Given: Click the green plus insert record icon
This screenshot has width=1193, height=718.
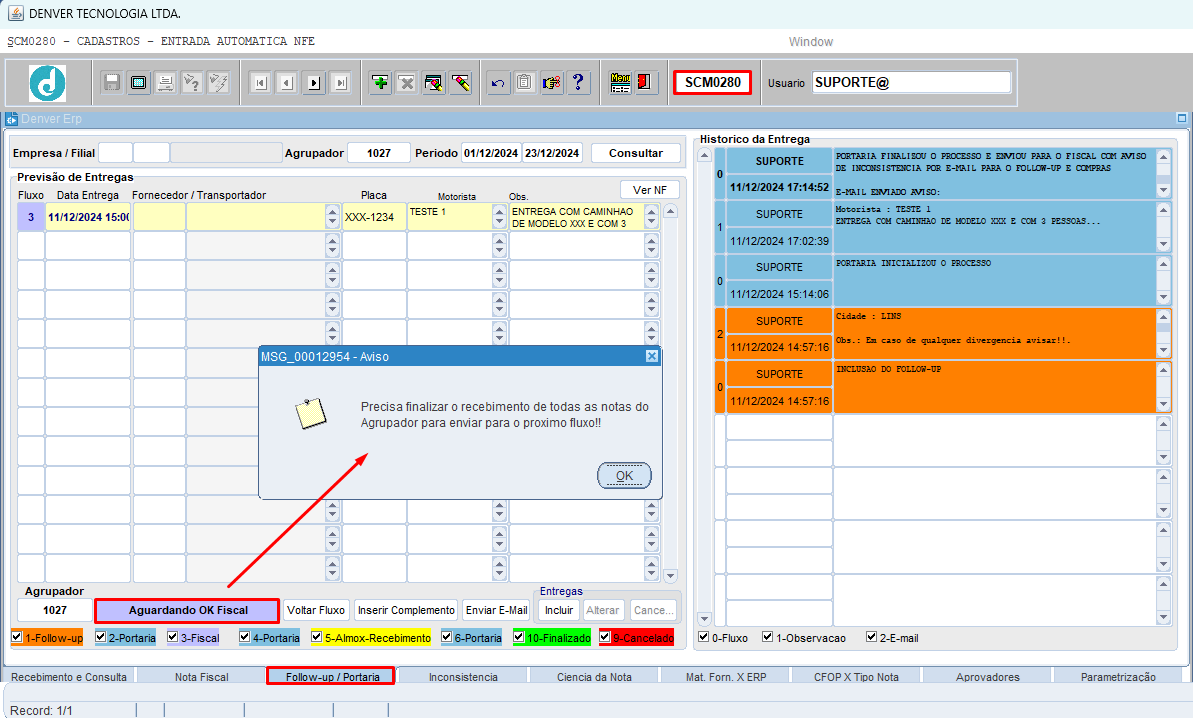Looking at the screenshot, I should [x=380, y=83].
